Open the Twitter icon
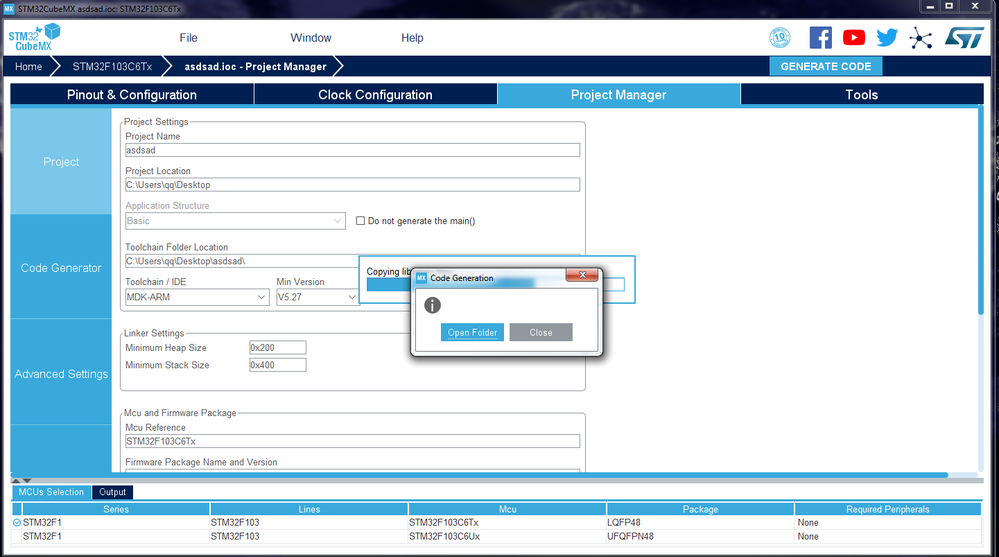This screenshot has height=557, width=999. (x=887, y=38)
